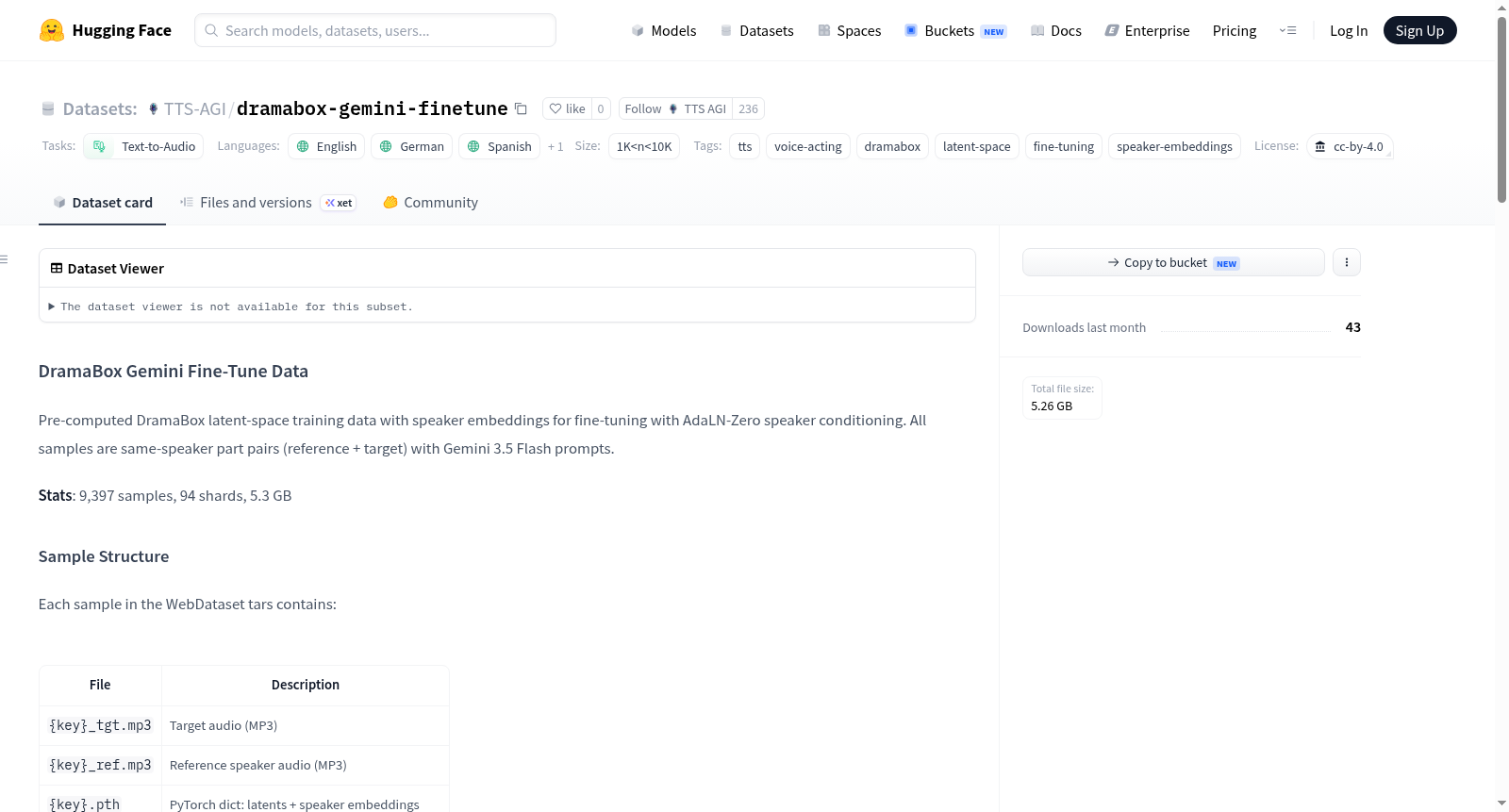Select the 1K<n<10K size tag
The width and height of the screenshot is (1509, 812).
[644, 146]
